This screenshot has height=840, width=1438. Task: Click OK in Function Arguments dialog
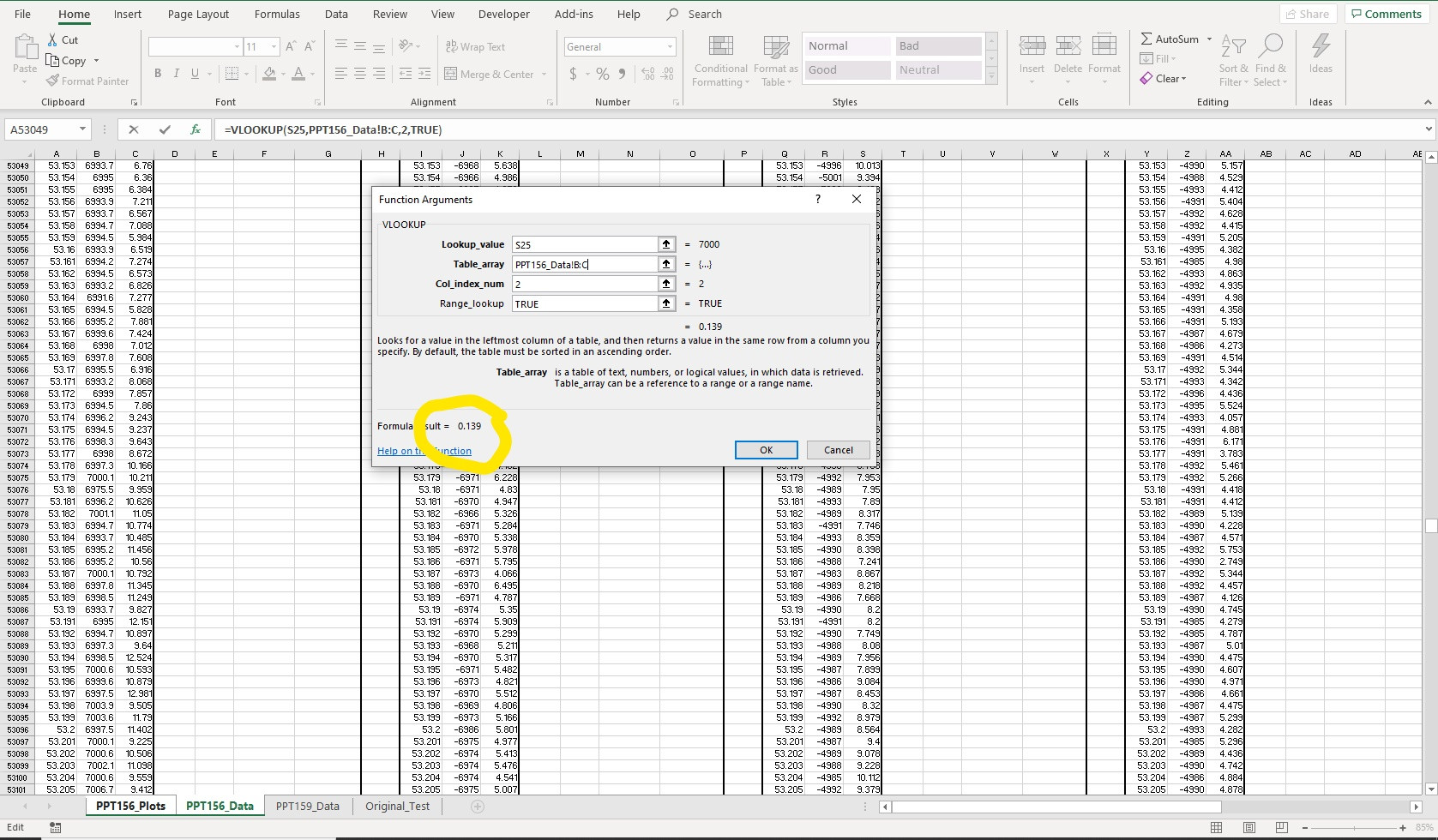pos(766,450)
